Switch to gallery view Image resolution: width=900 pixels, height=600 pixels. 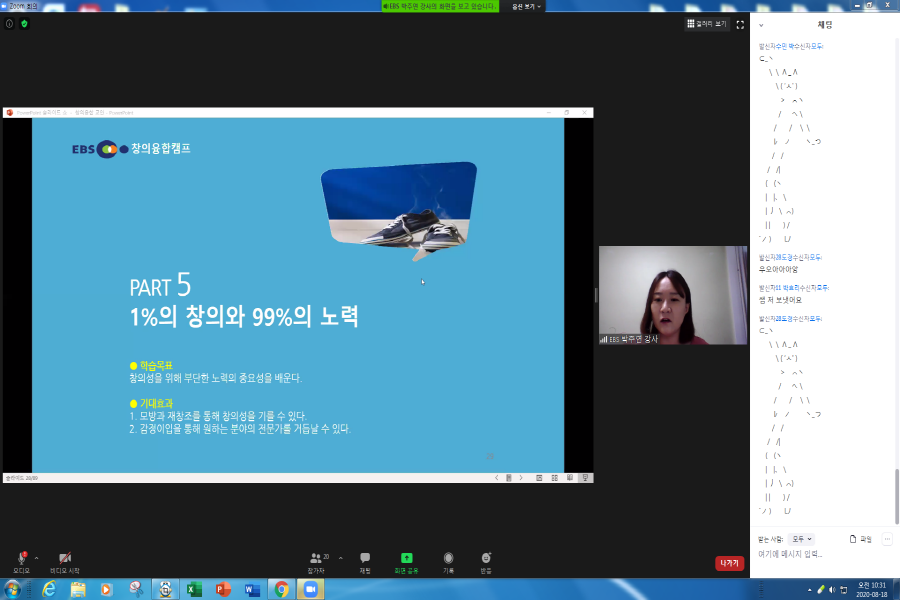[x=707, y=24]
